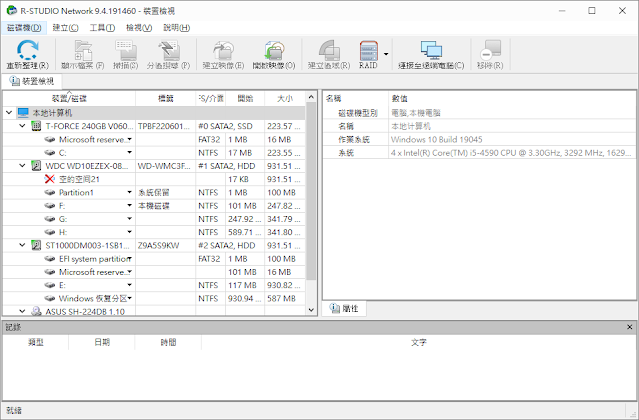Click the Create Region (建立區域) icon
The height and width of the screenshot is (420, 639).
pos(329,54)
